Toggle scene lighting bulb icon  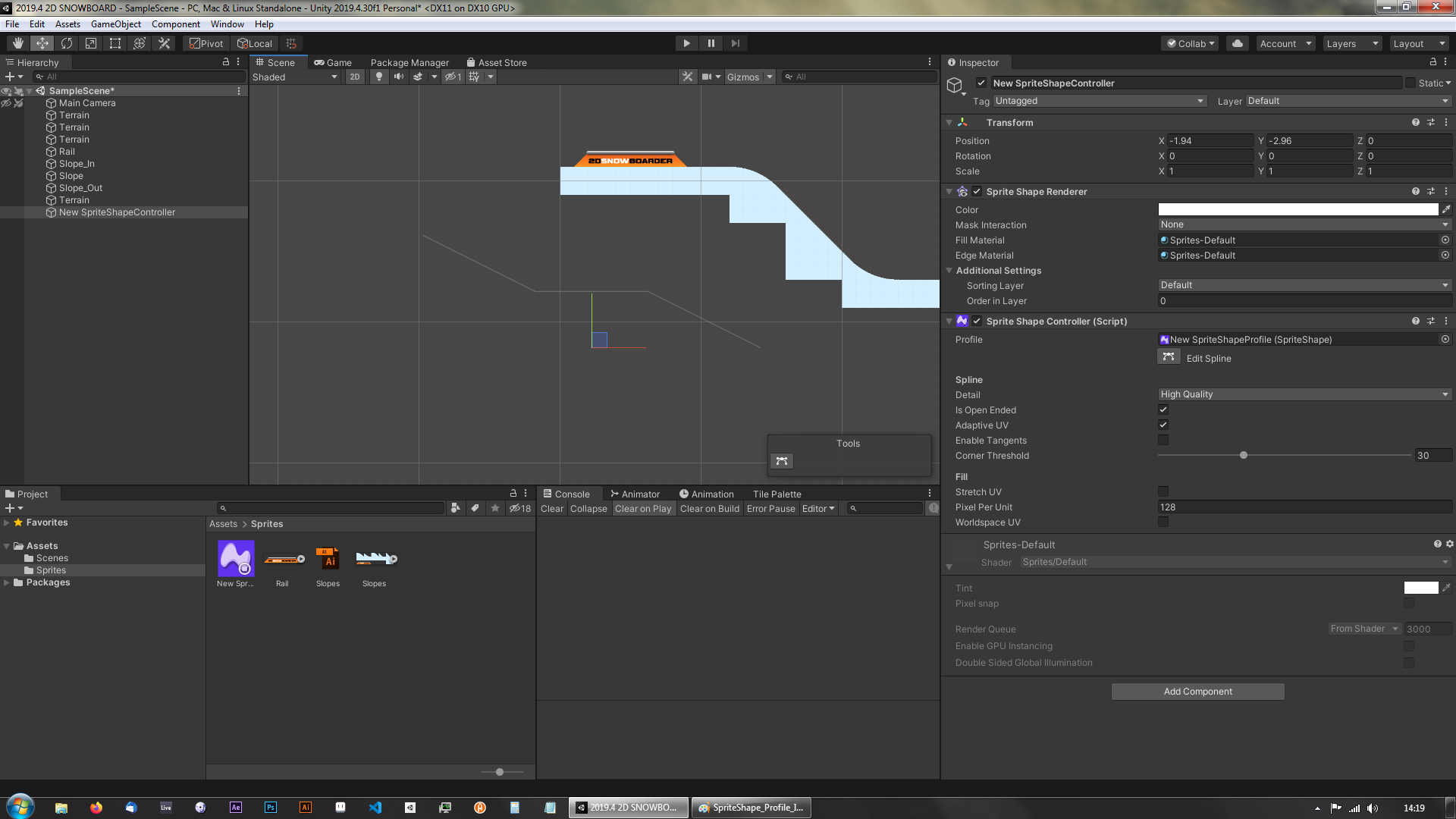(379, 77)
